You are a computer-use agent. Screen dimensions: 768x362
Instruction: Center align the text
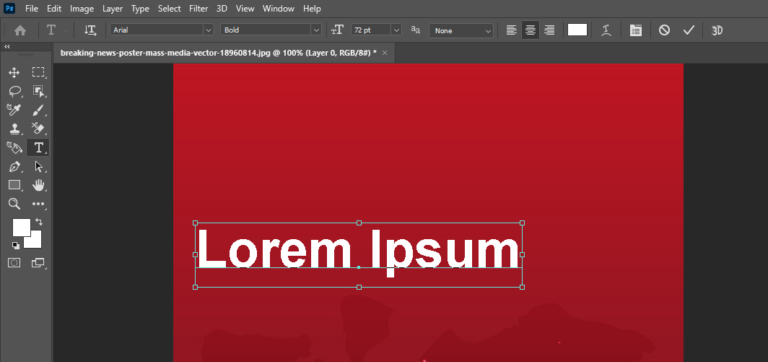point(530,30)
